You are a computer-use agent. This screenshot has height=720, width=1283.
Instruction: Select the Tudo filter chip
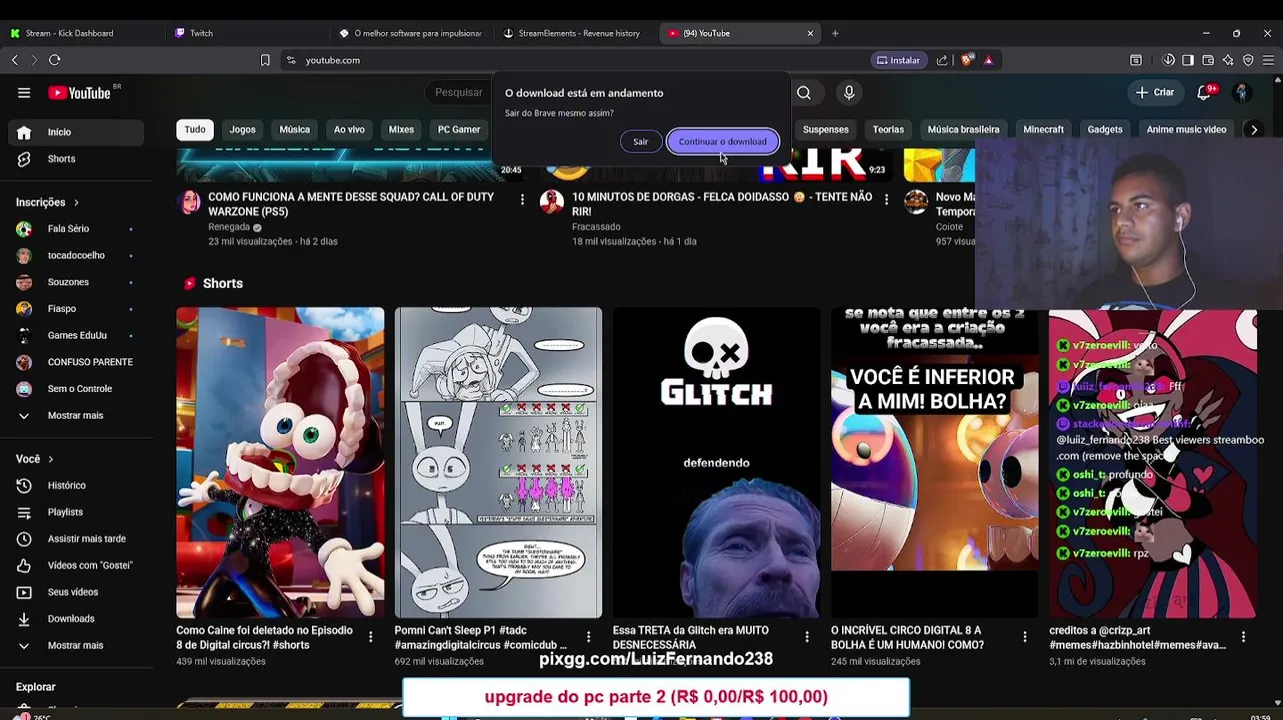point(195,129)
